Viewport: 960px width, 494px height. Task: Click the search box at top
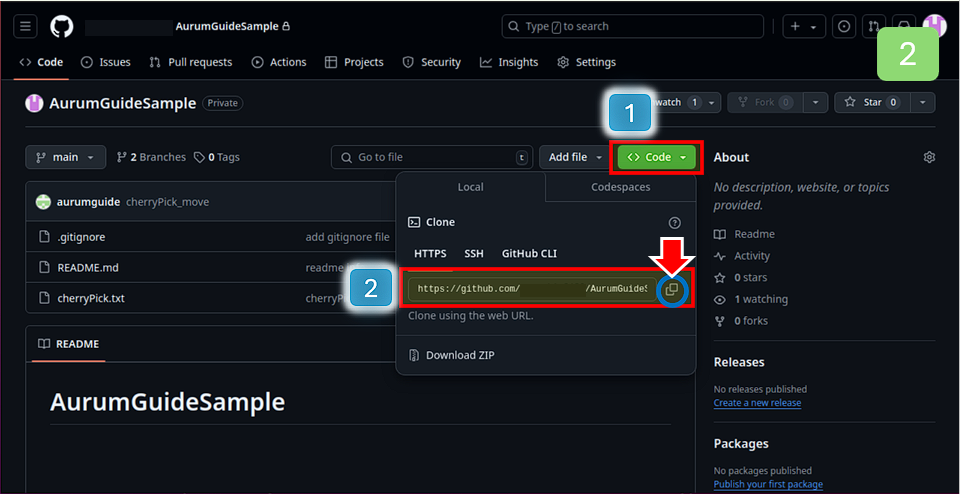[x=632, y=26]
